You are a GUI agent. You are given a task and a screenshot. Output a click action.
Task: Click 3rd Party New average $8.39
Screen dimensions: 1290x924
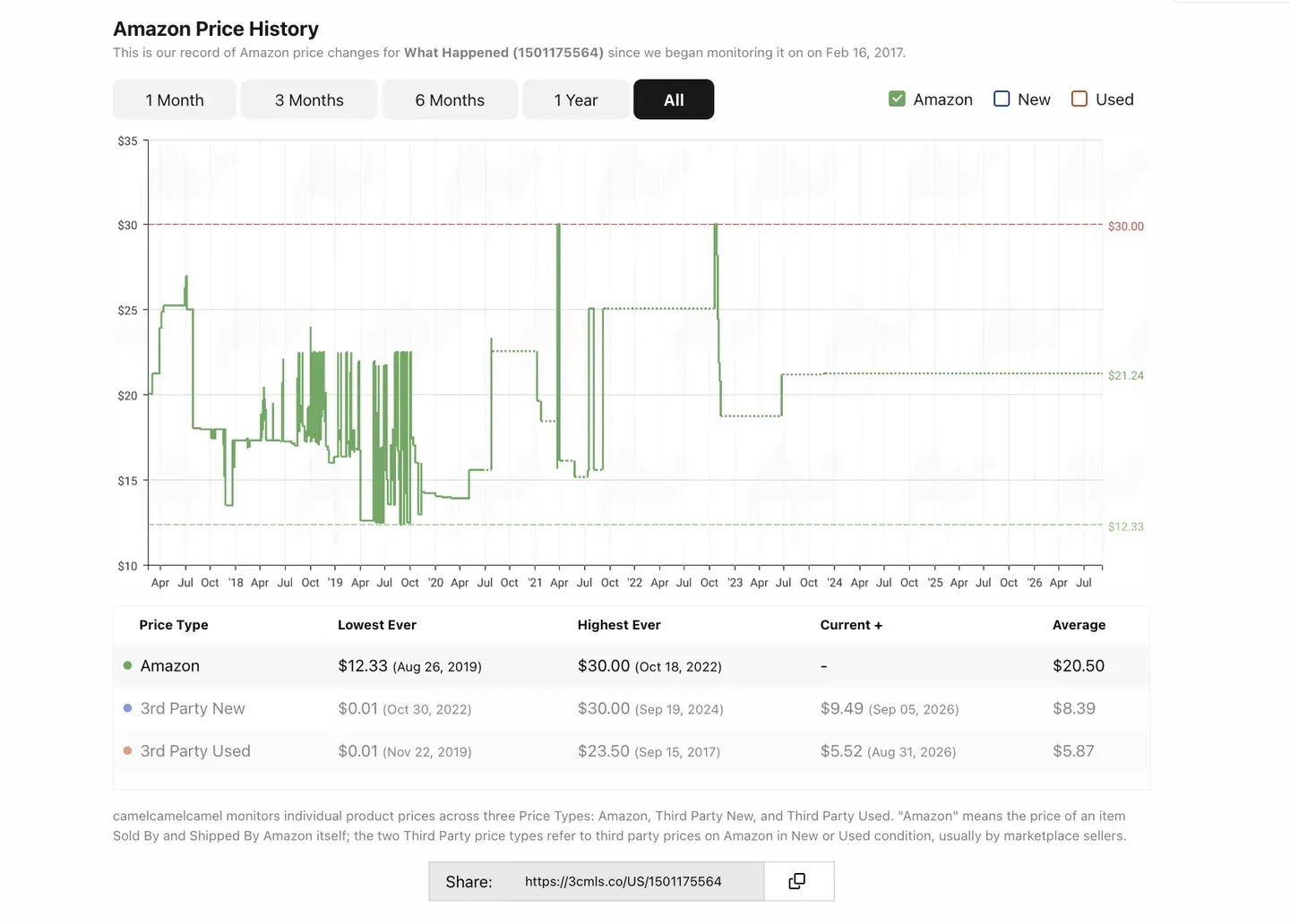[1074, 708]
